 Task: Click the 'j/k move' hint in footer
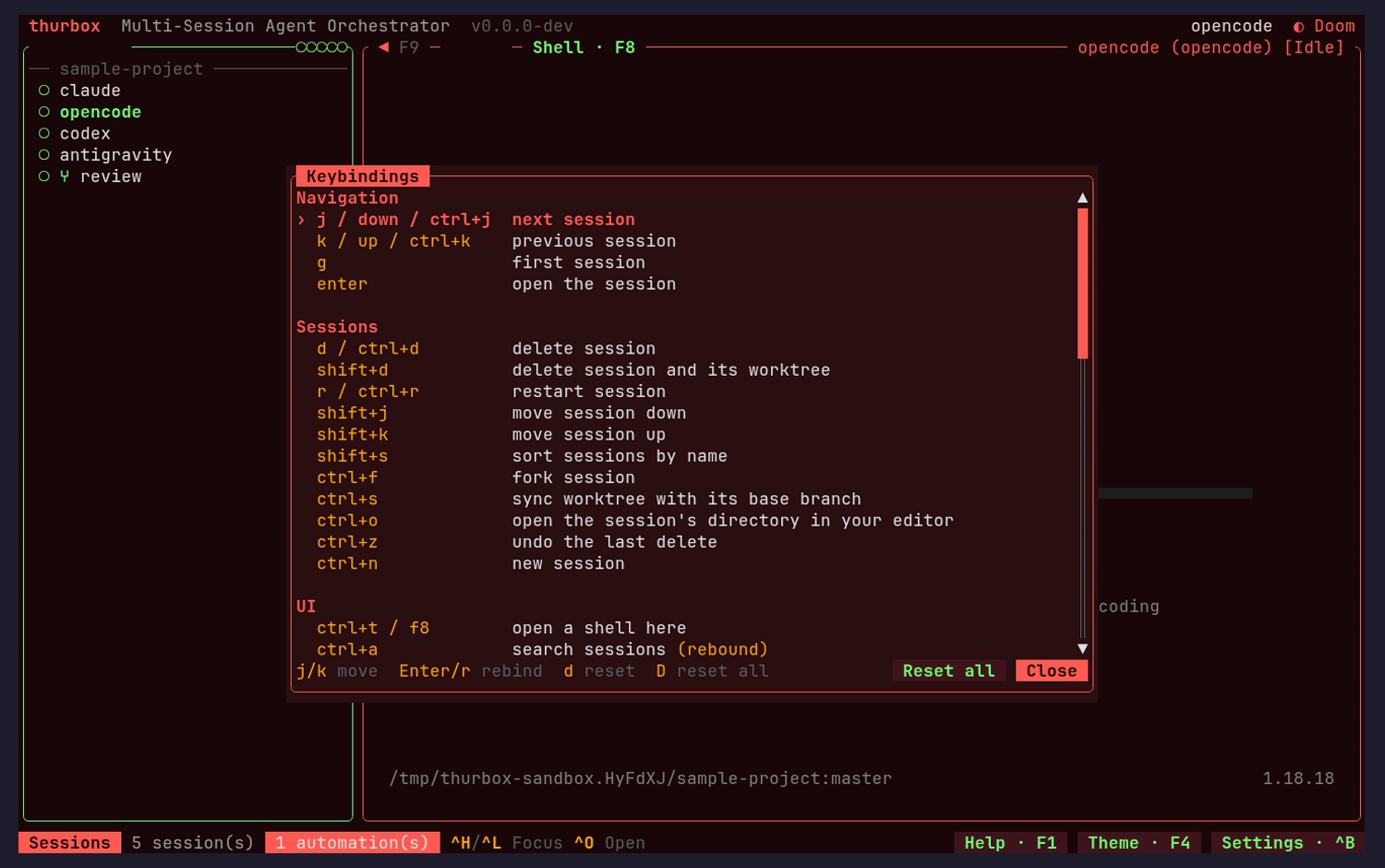pyautogui.click(x=337, y=671)
